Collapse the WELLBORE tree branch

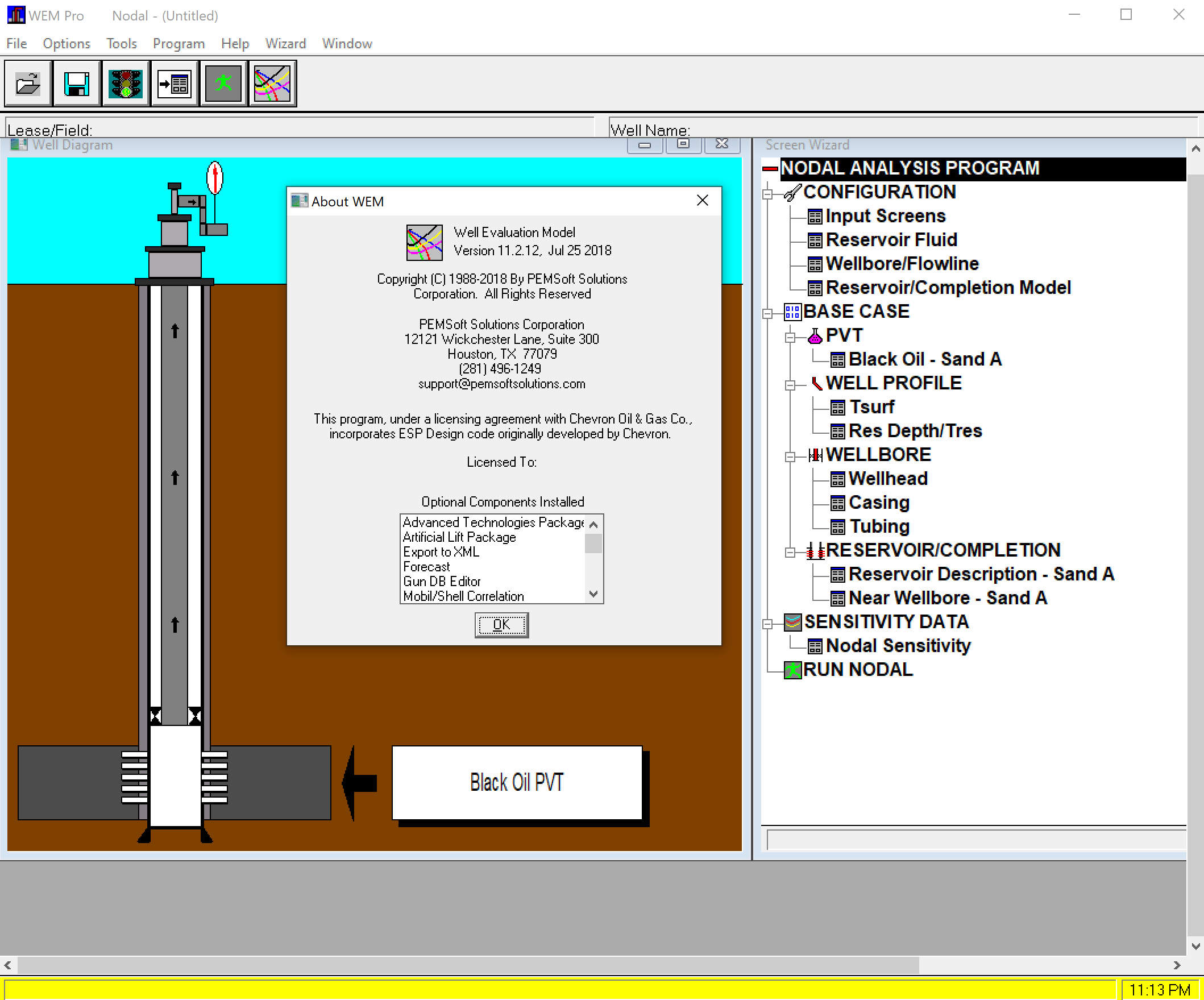(x=790, y=457)
